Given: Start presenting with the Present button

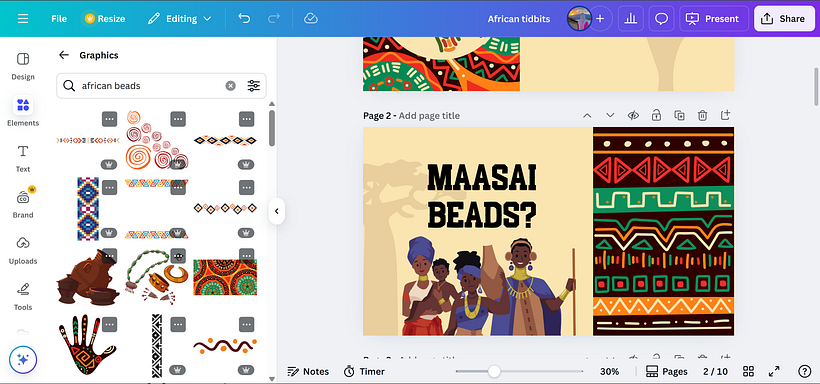Looking at the screenshot, I should 714,19.
